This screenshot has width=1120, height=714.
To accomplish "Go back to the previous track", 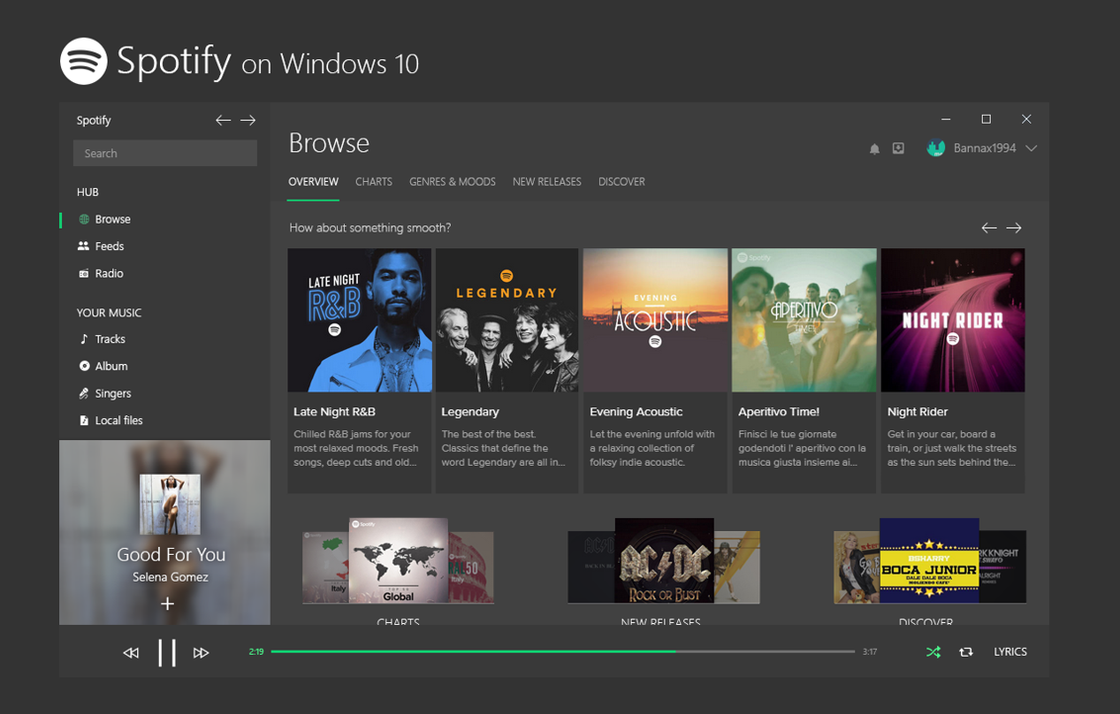I will [x=131, y=653].
